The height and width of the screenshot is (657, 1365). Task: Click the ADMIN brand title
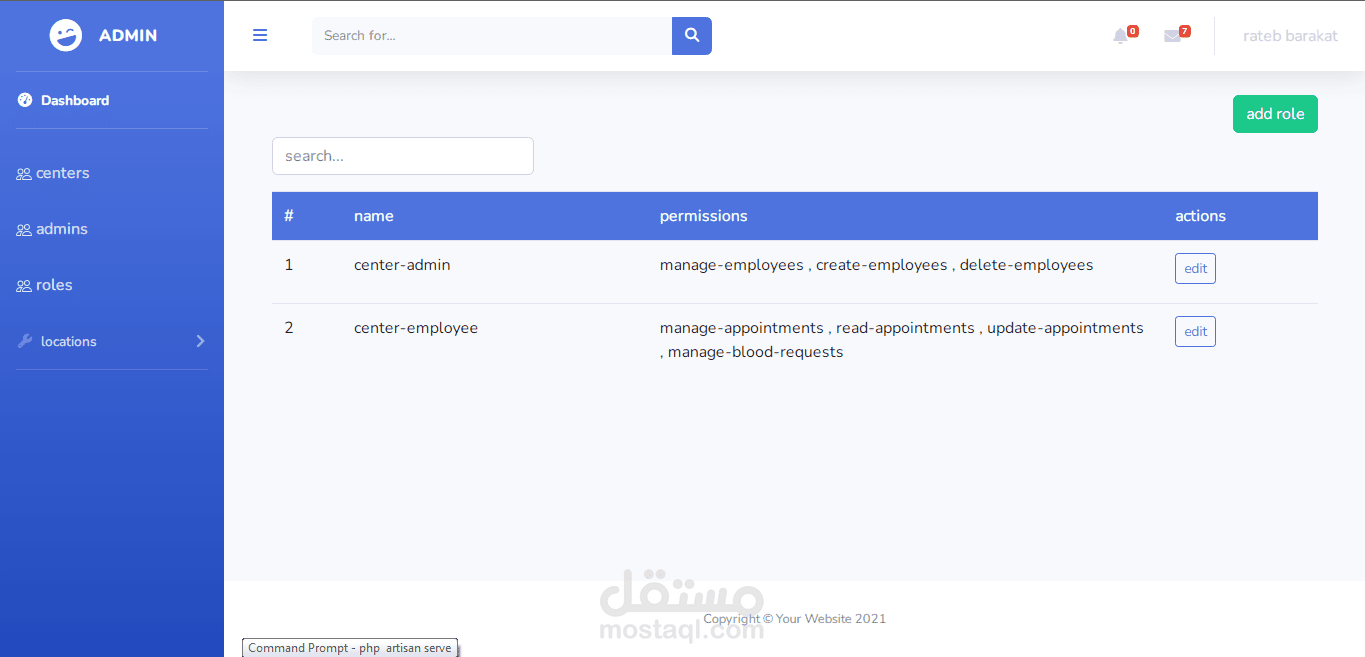(128, 35)
